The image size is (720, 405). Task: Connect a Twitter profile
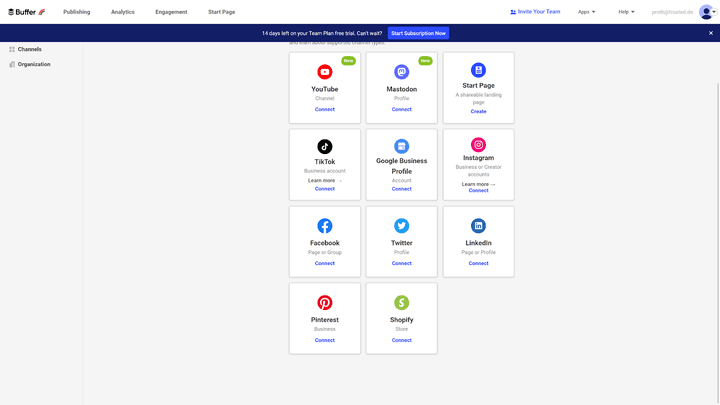coord(401,263)
